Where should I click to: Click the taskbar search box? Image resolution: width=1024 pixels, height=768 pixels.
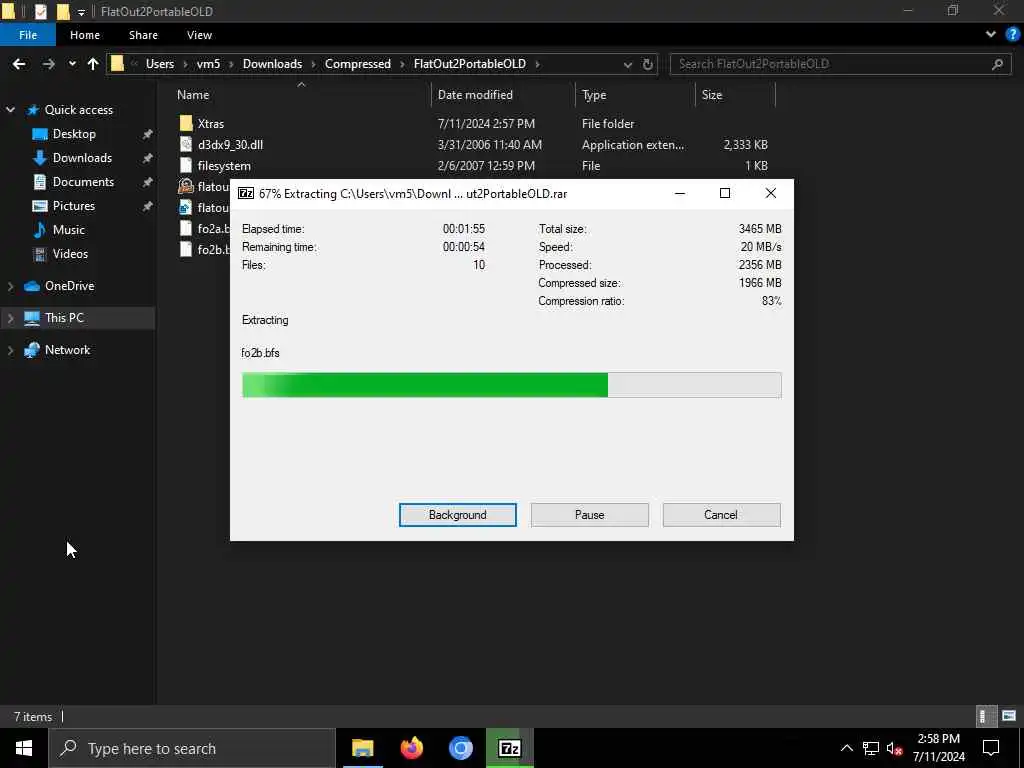(192, 748)
